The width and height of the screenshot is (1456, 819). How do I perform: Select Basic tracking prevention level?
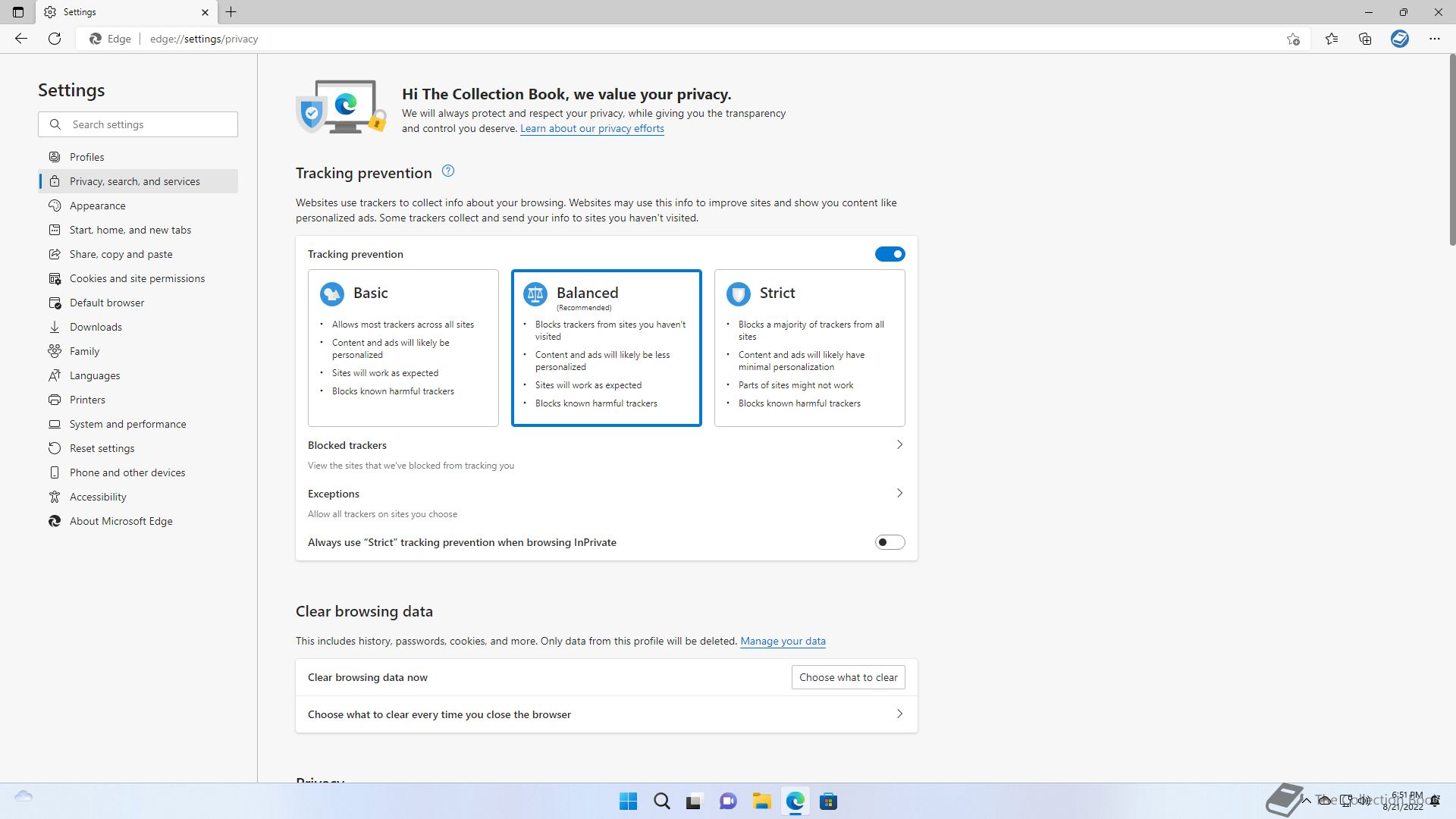coord(403,348)
